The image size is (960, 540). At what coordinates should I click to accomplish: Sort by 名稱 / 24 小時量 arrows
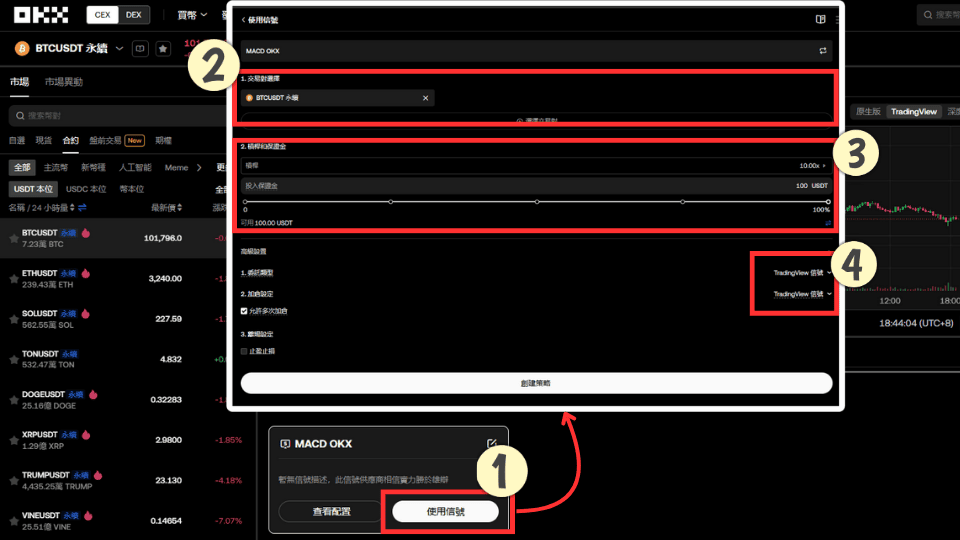pyautogui.click(x=72, y=208)
